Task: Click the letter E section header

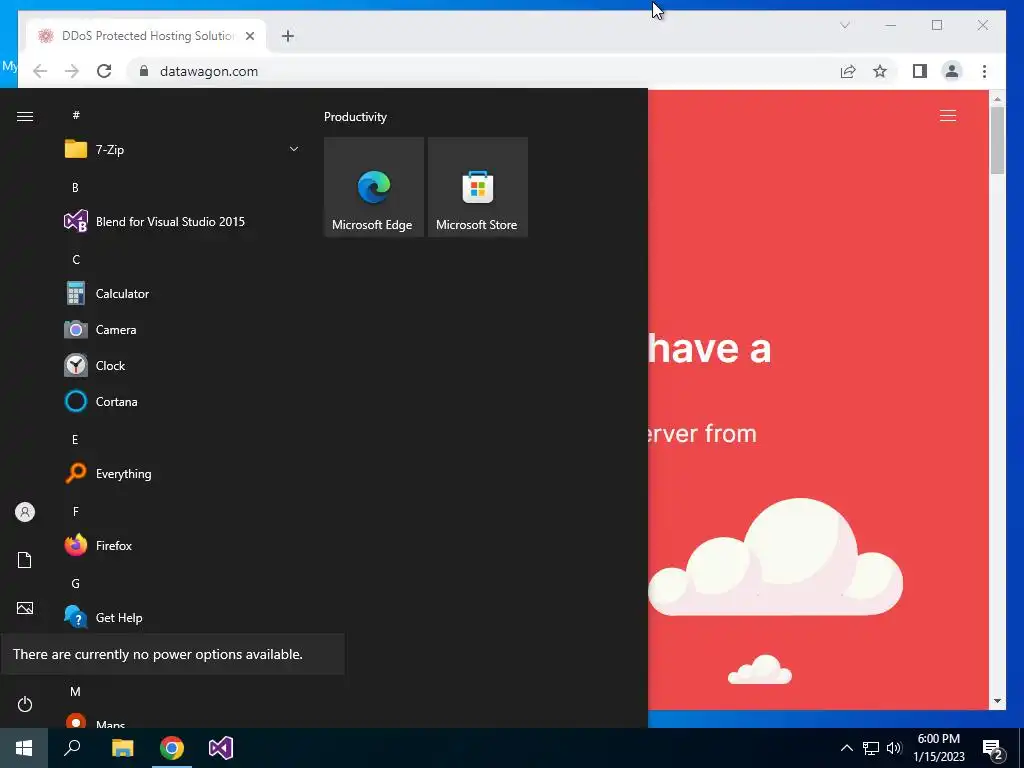Action: [x=75, y=440]
